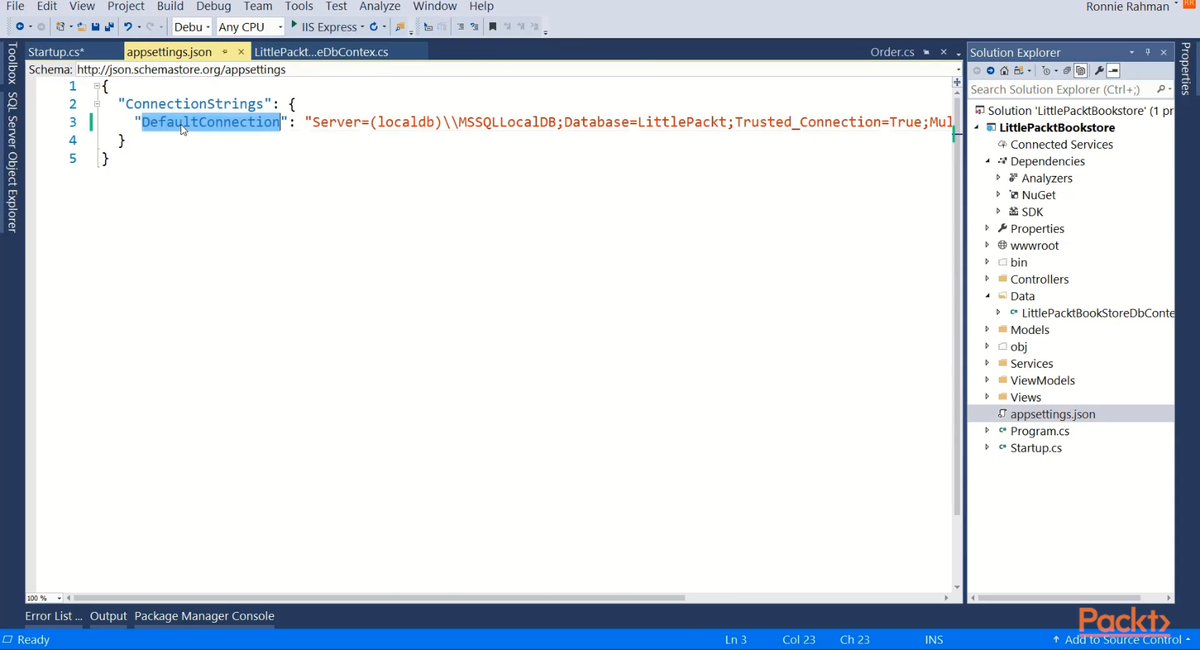Select LittlePacktBookStoreDbContext file under Data
This screenshot has width=1200, height=650.
pos(1097,313)
